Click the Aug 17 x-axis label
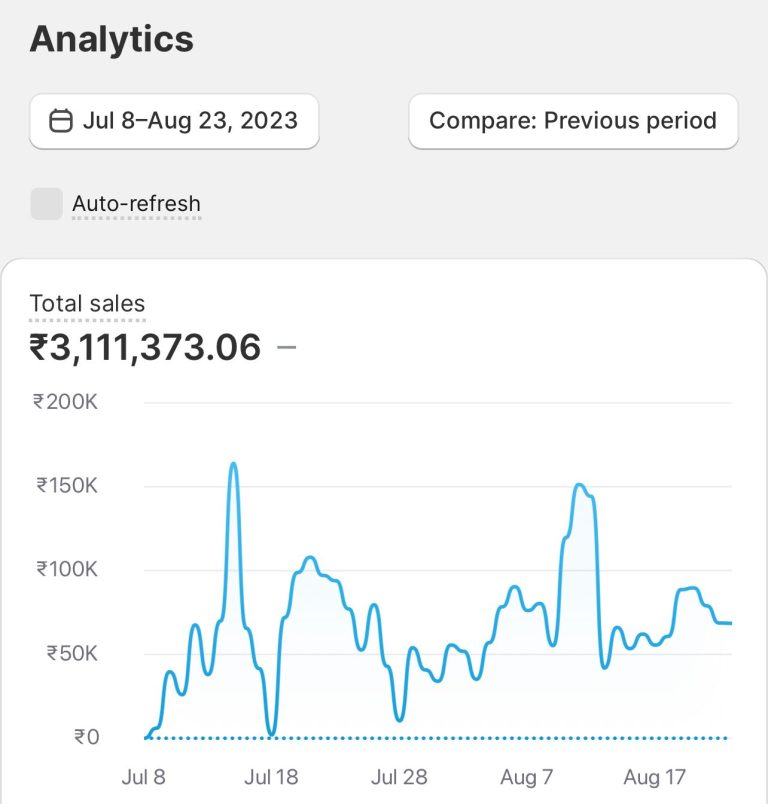This screenshot has height=804, width=768. [654, 777]
